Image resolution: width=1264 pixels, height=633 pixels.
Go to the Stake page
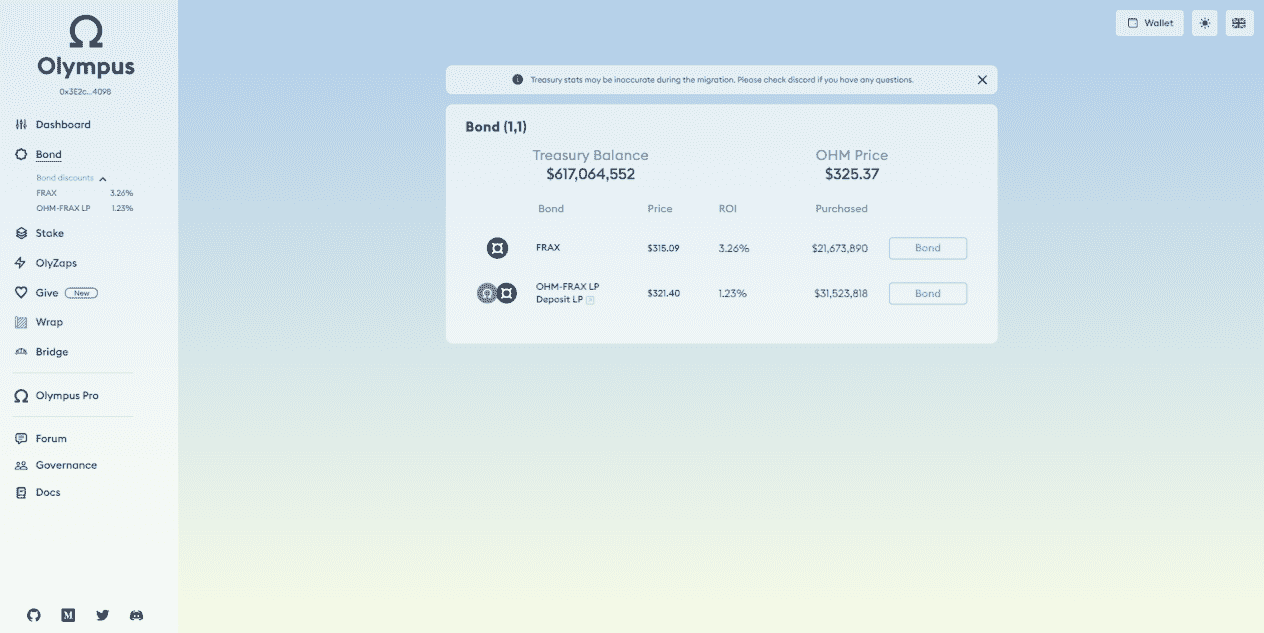(49, 233)
